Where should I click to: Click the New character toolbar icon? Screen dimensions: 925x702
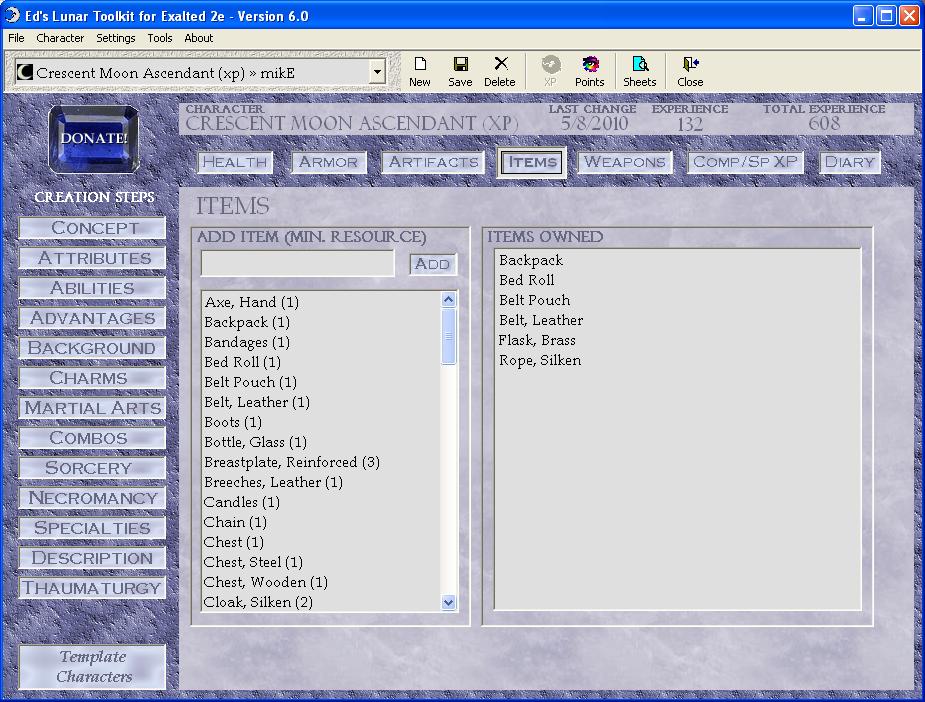click(419, 72)
